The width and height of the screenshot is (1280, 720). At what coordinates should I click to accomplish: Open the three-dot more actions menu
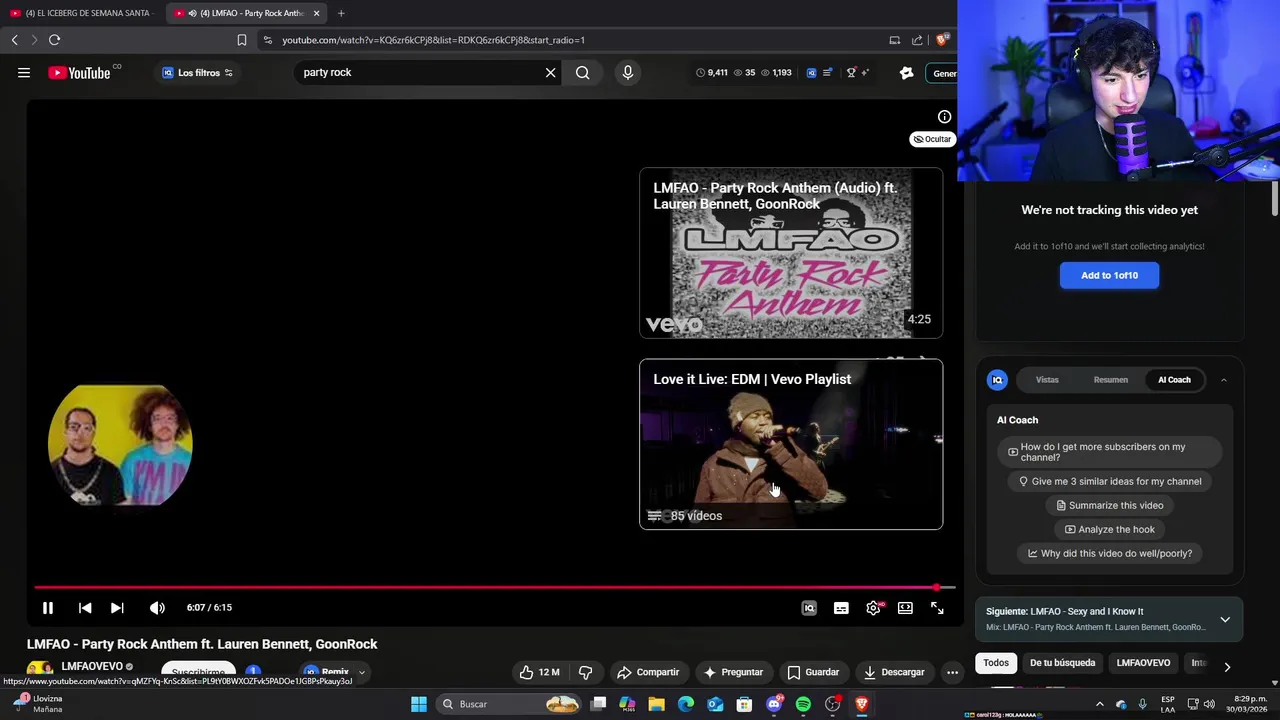[952, 672]
